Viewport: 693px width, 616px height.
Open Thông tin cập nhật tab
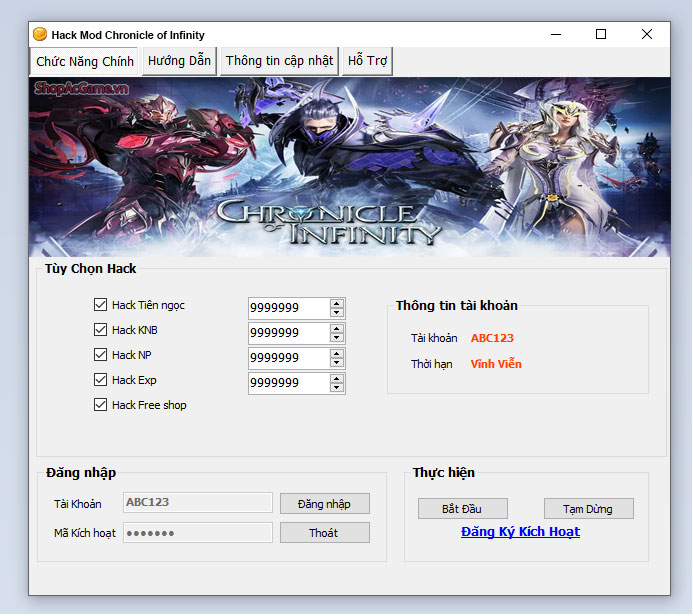click(x=279, y=61)
